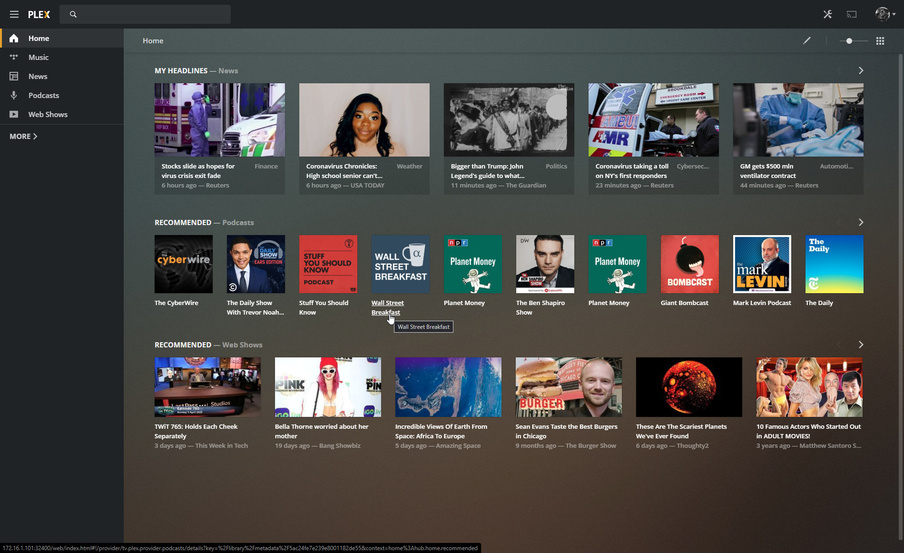
Task: Focus the search input field
Action: (145, 14)
